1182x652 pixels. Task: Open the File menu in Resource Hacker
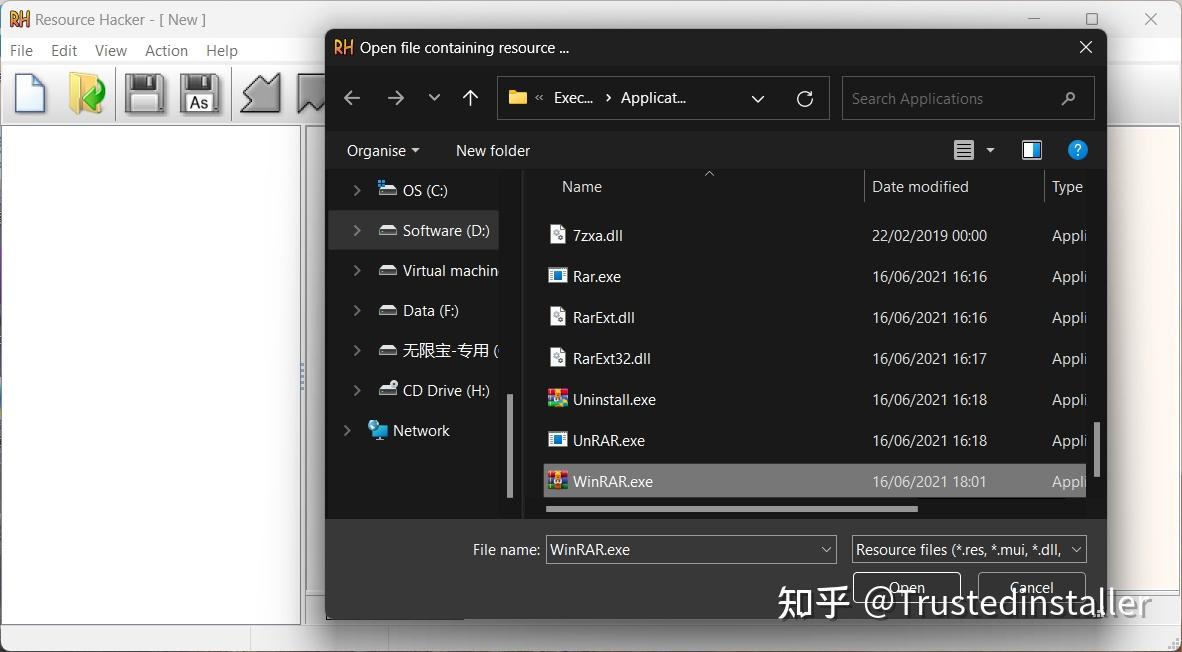tap(21, 51)
